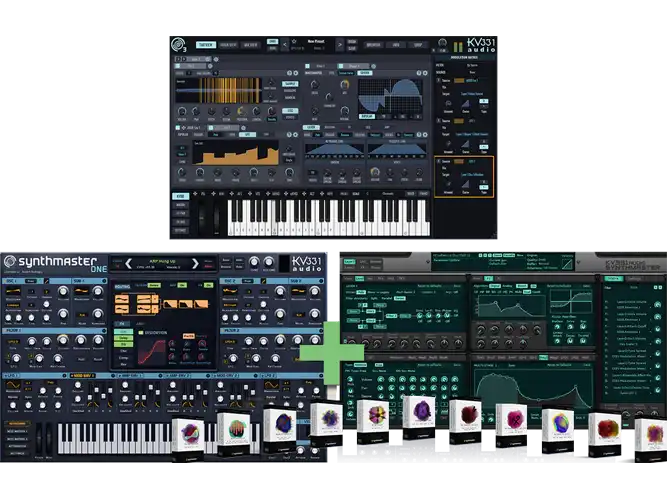Enable the DISTORTION checkbox in SynthMaster One
Image resolution: width=667 pixels, height=500 pixels.
142,332
